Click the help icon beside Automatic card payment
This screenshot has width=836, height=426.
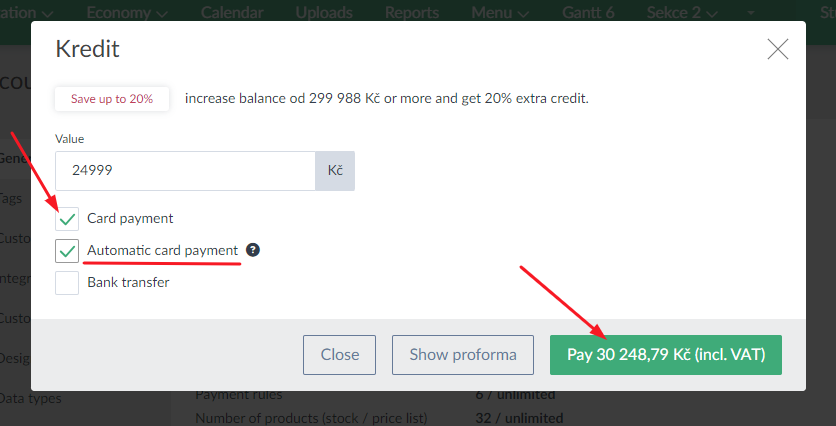253,250
